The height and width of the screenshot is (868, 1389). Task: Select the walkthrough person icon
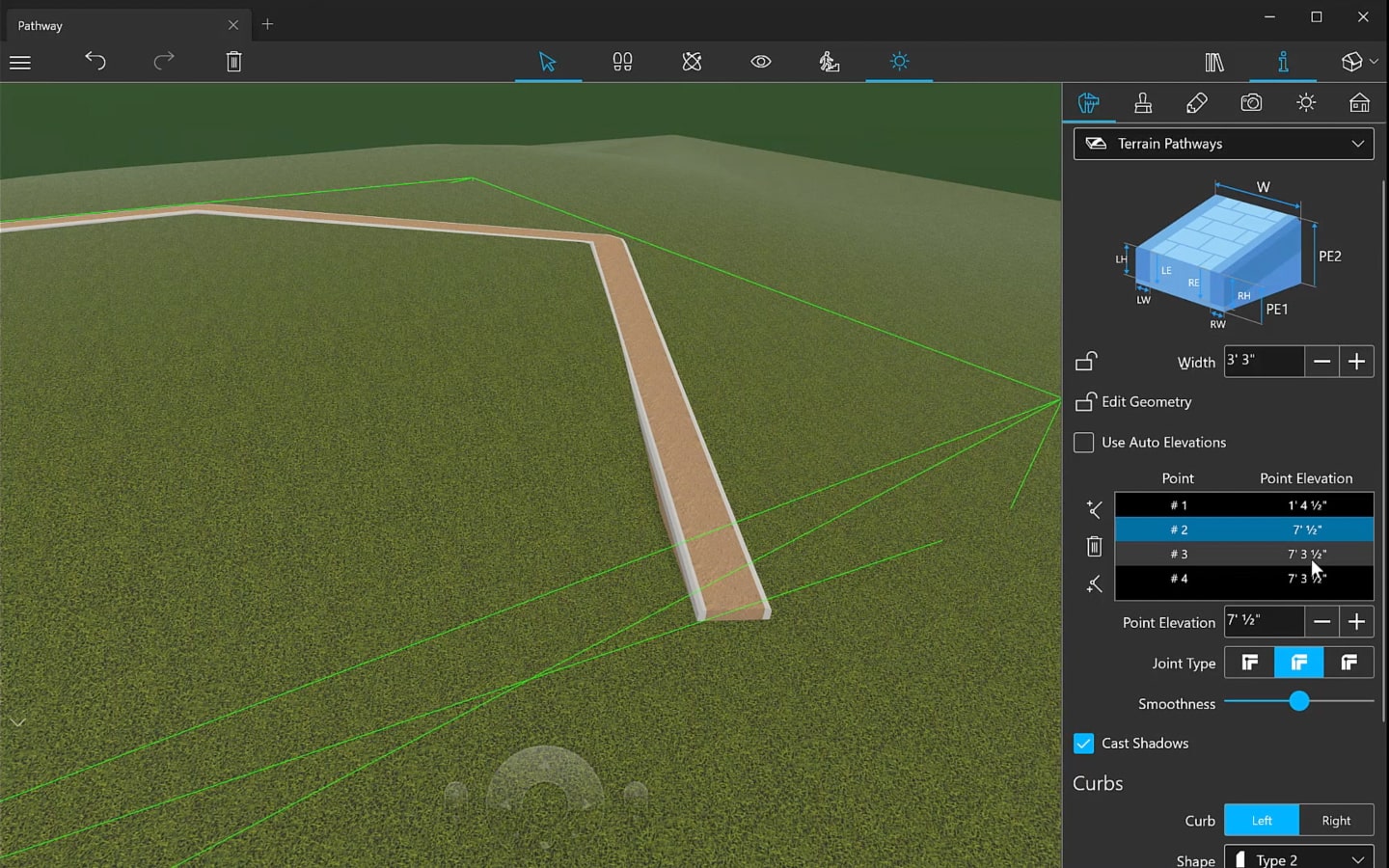point(829,62)
